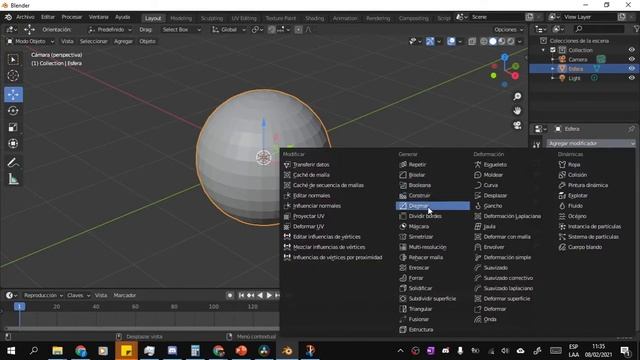Open the Opciones dropdown
Screen dimensions: 640x360
coord(509,29)
